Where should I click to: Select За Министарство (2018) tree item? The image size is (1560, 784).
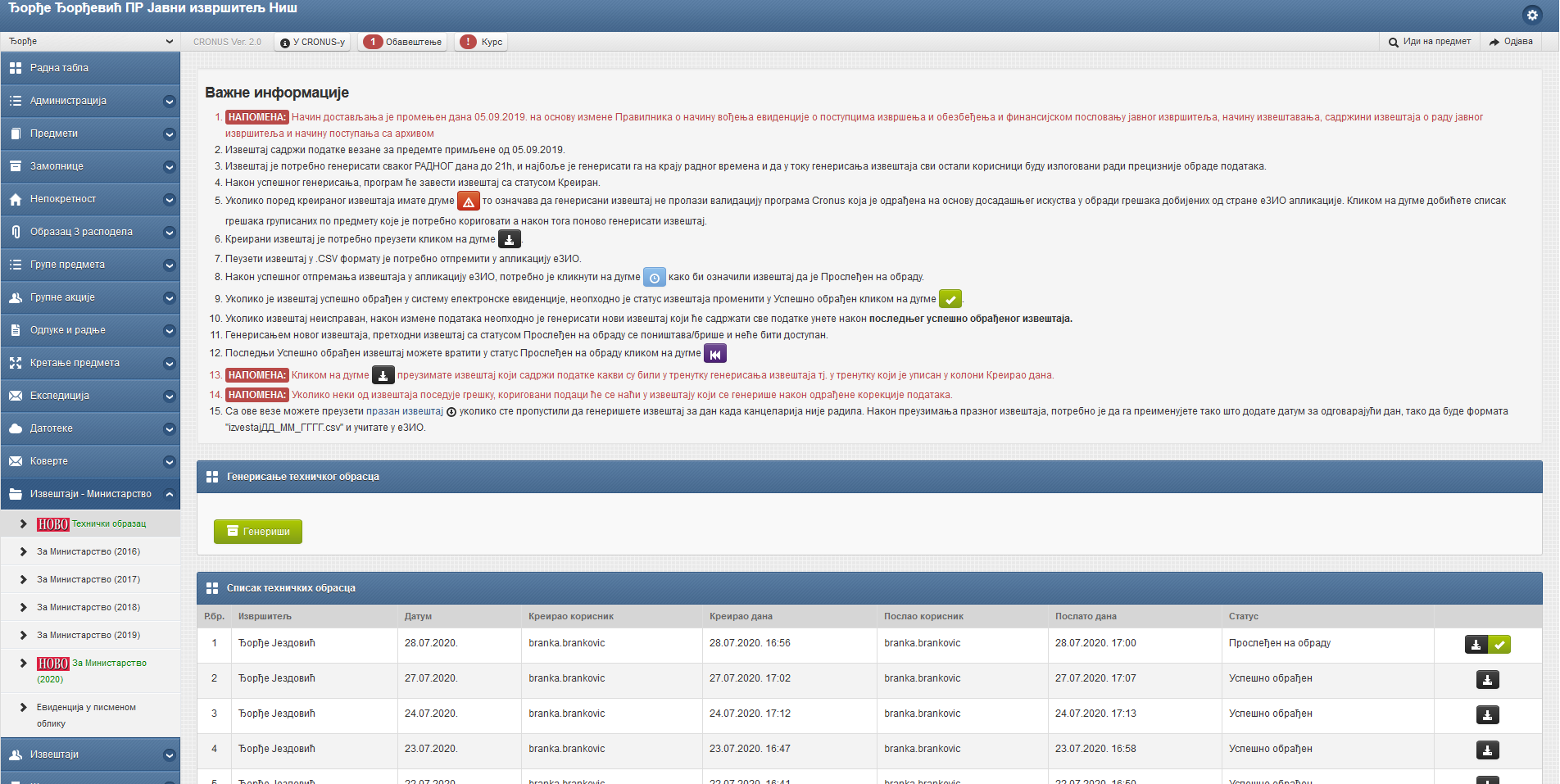[88, 607]
